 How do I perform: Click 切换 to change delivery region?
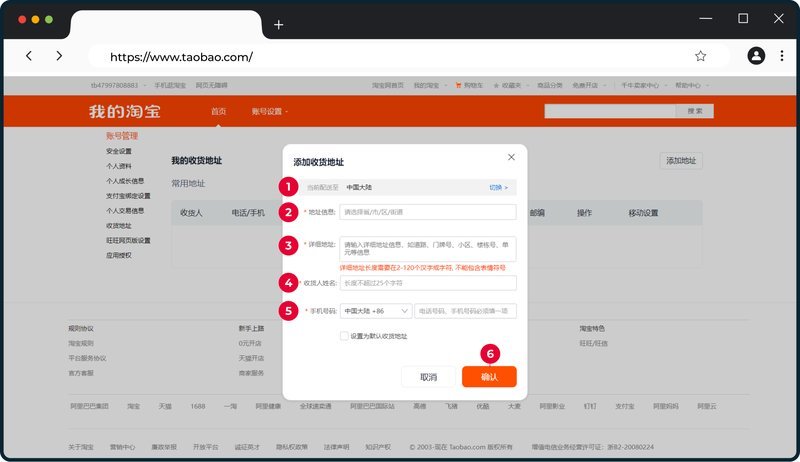click(498, 188)
